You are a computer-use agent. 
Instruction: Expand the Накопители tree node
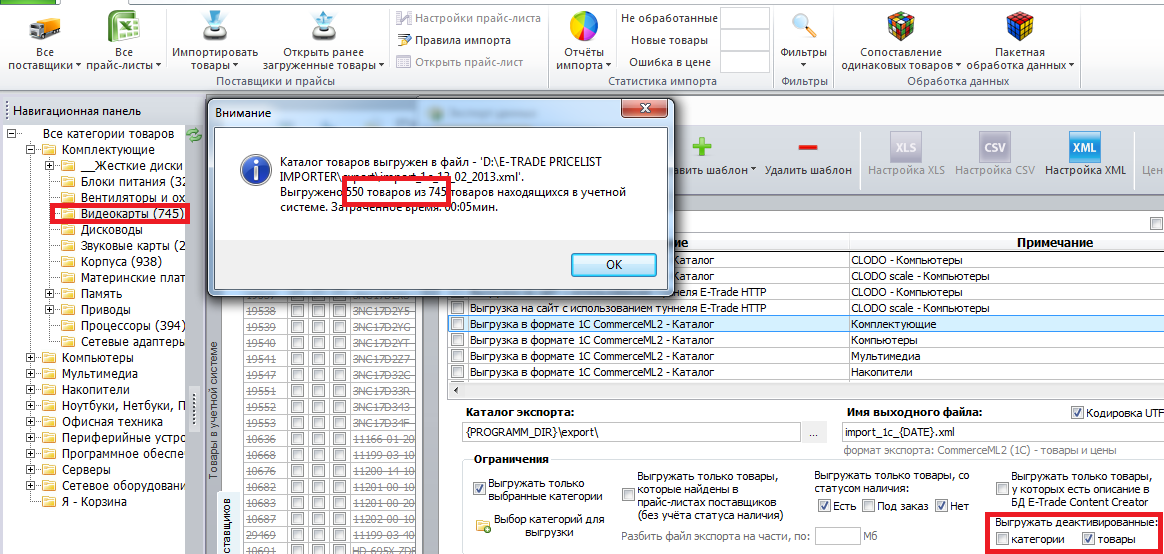pyautogui.click(x=31, y=390)
